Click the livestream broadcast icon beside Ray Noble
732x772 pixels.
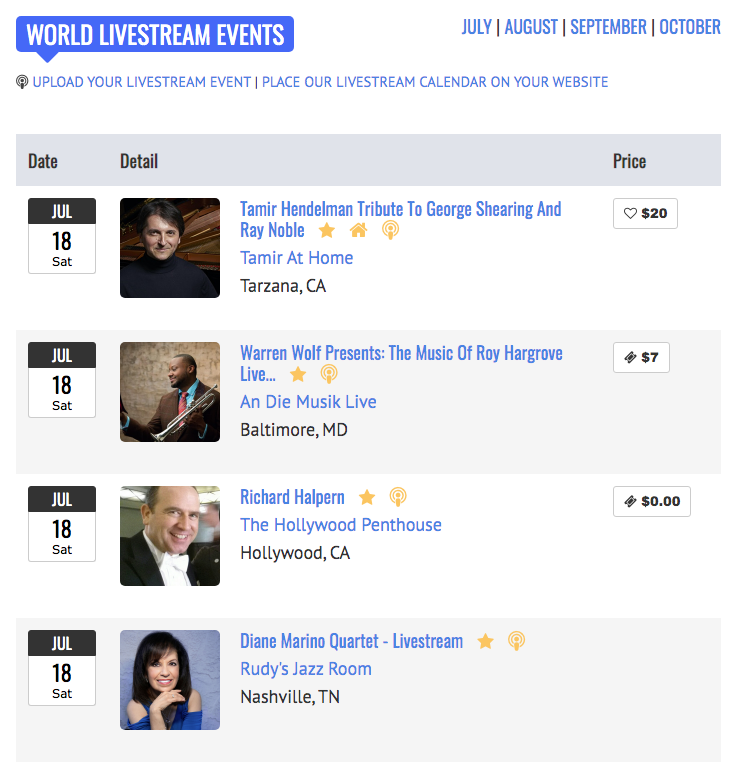pos(390,230)
